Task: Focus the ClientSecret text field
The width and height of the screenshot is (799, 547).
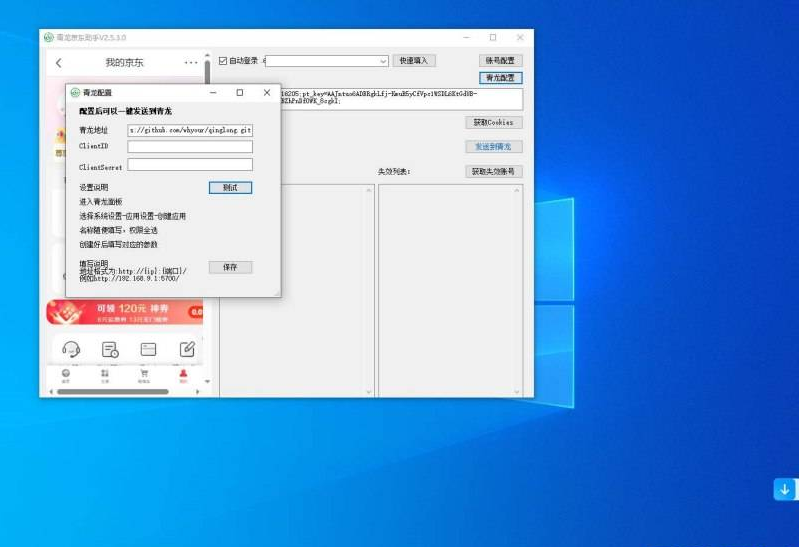Action: [x=190, y=165]
